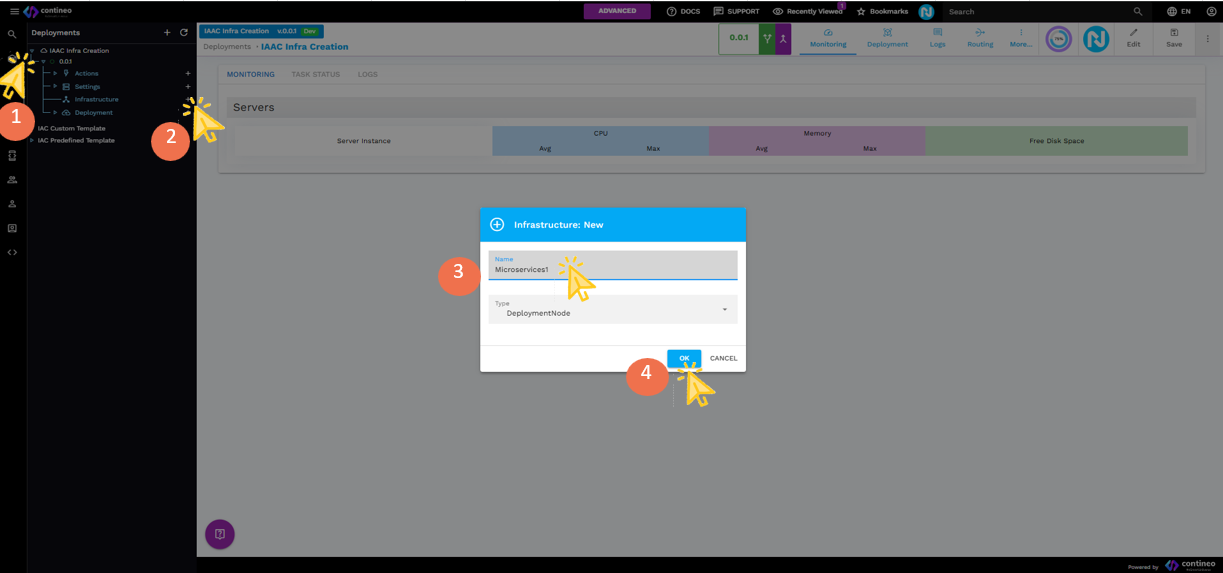Collapse the IAAC Infra Creation tree node
The image size is (1223, 573).
(x=32, y=50)
